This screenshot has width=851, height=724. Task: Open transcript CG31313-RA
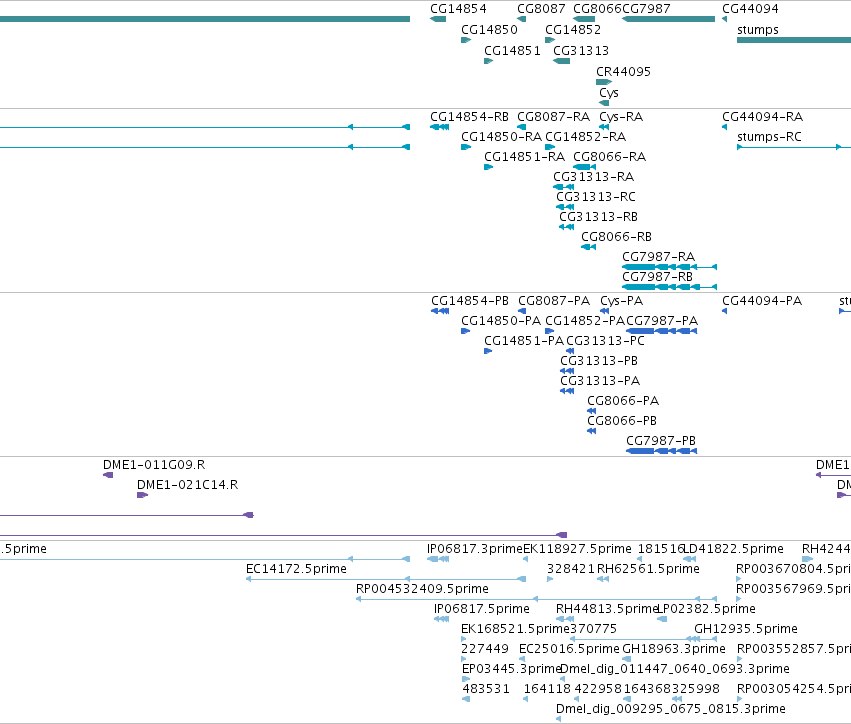pos(593,177)
